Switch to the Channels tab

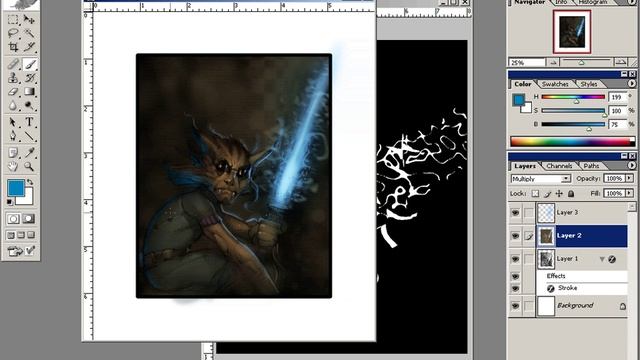[x=559, y=166]
